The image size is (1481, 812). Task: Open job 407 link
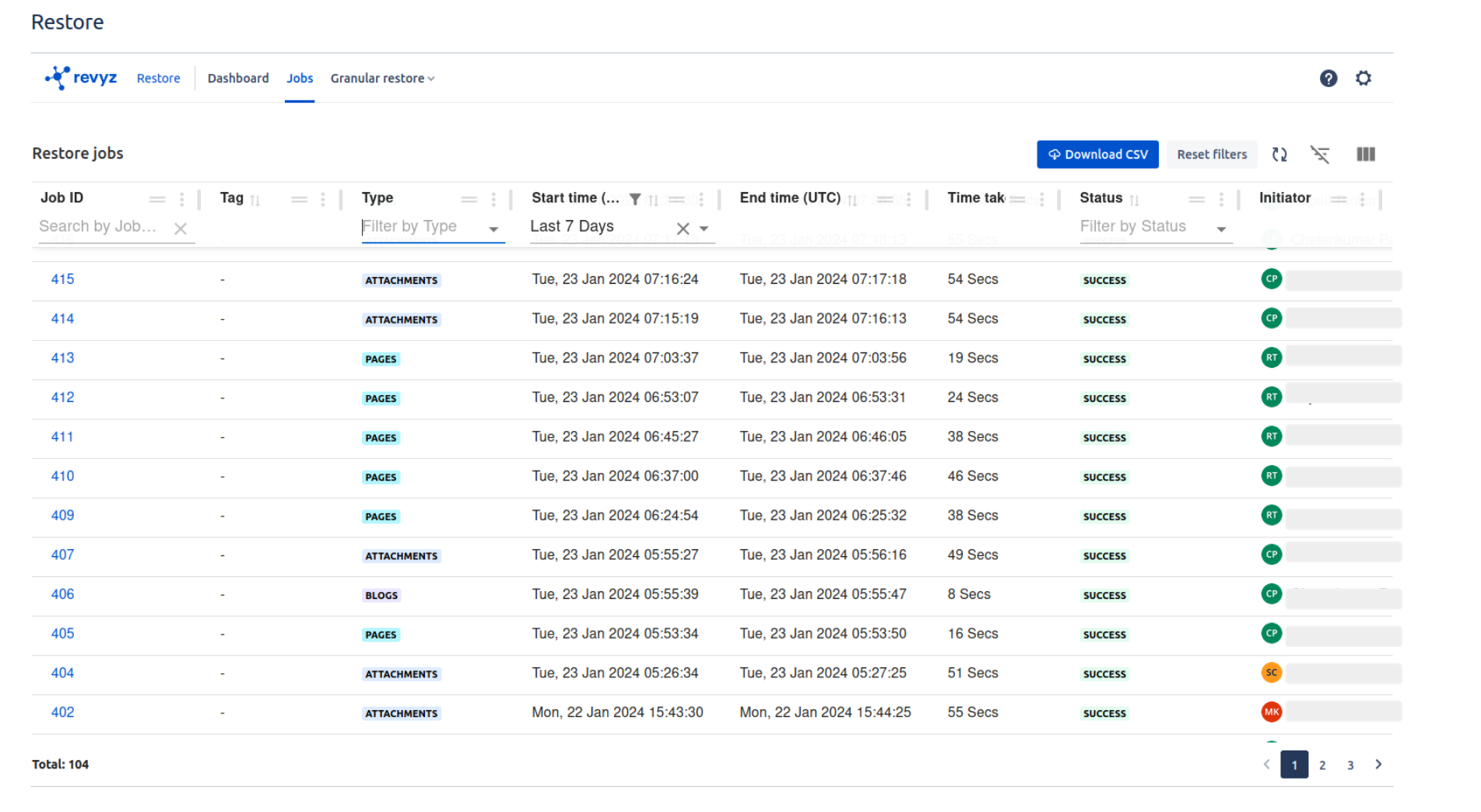(x=62, y=555)
